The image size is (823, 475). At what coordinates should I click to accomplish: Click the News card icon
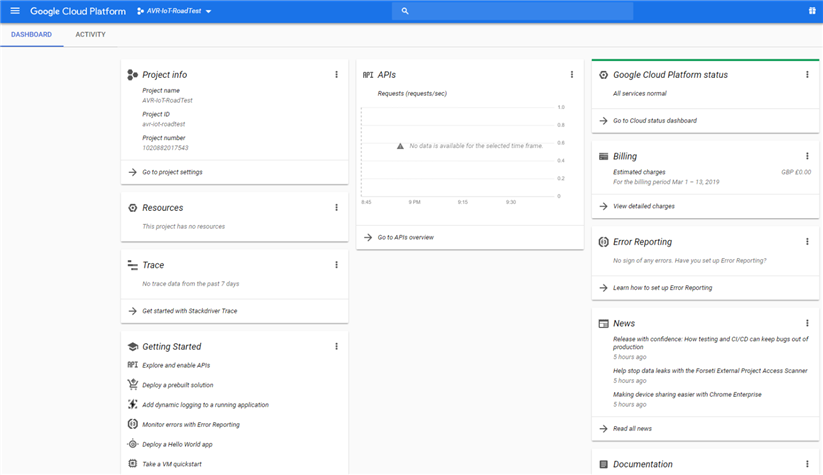click(603, 324)
